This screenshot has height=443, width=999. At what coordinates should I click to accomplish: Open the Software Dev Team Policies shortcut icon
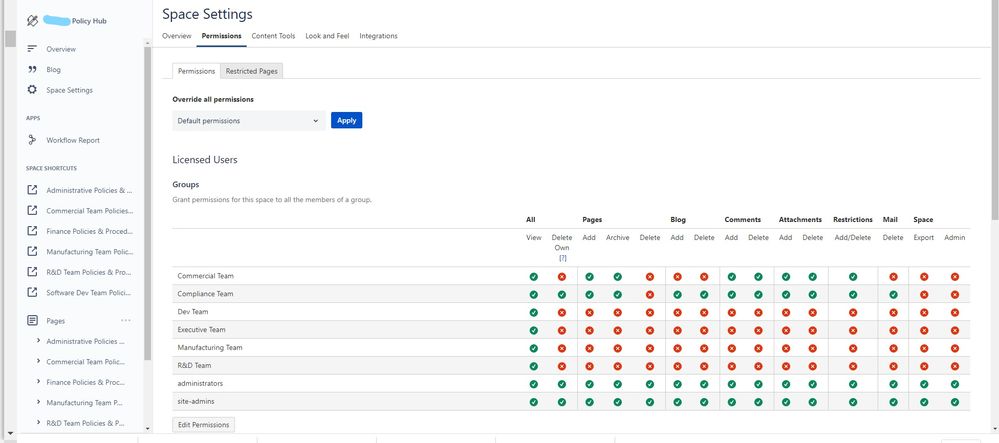tap(32, 293)
